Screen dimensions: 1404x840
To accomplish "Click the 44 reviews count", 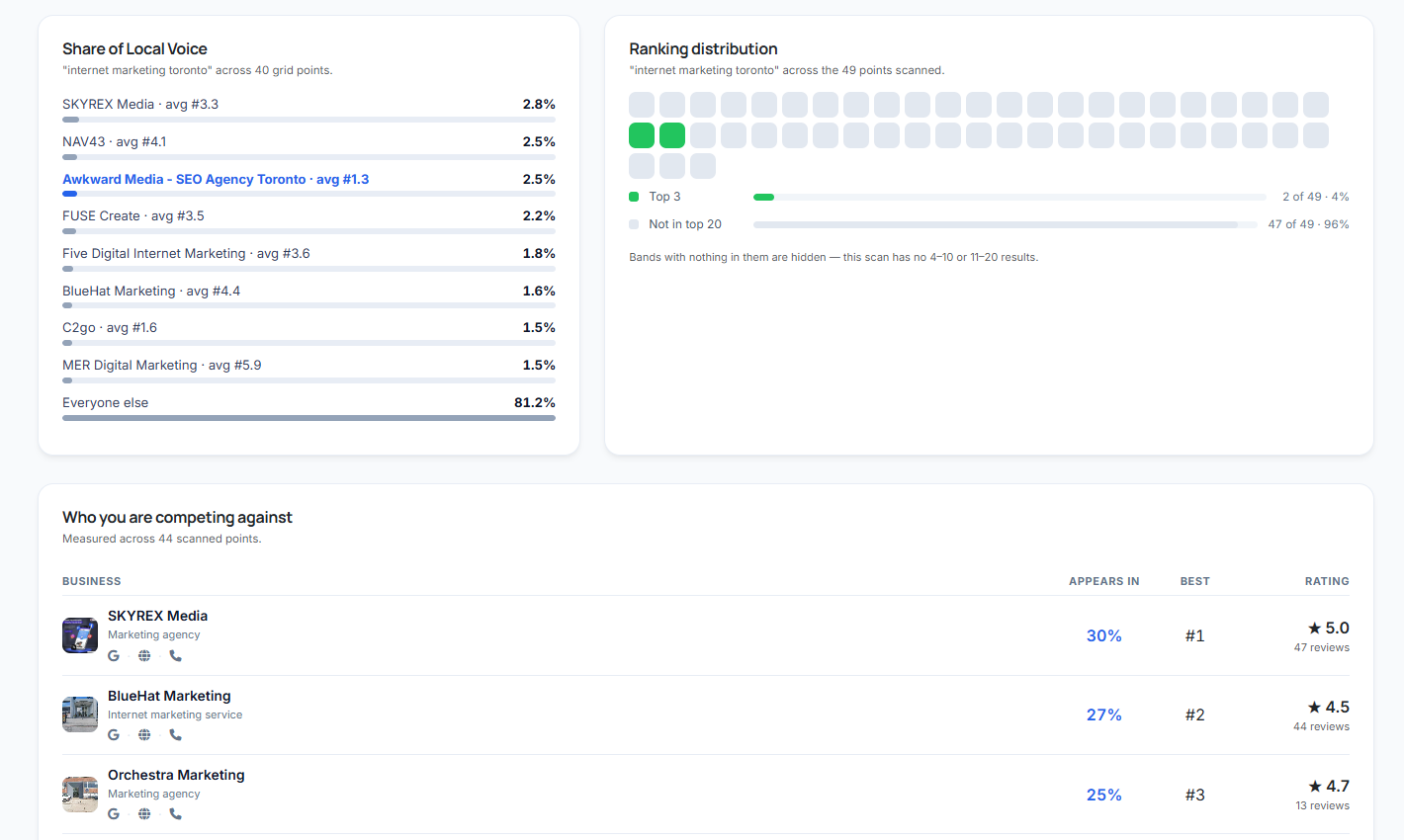I will click(x=1322, y=726).
